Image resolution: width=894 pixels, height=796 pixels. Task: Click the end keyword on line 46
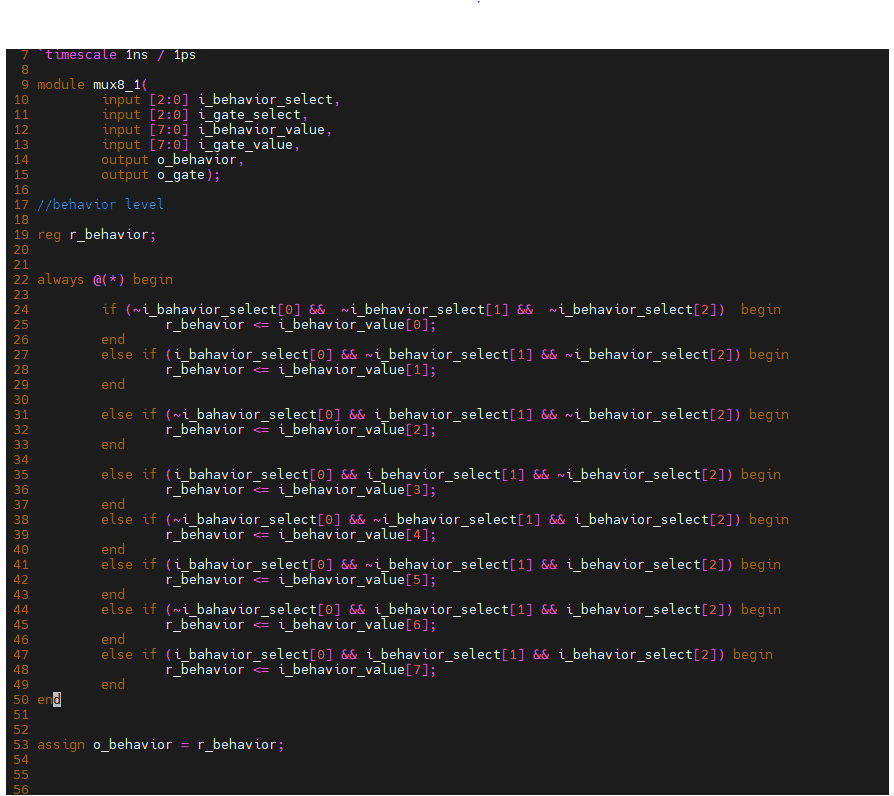click(113, 640)
